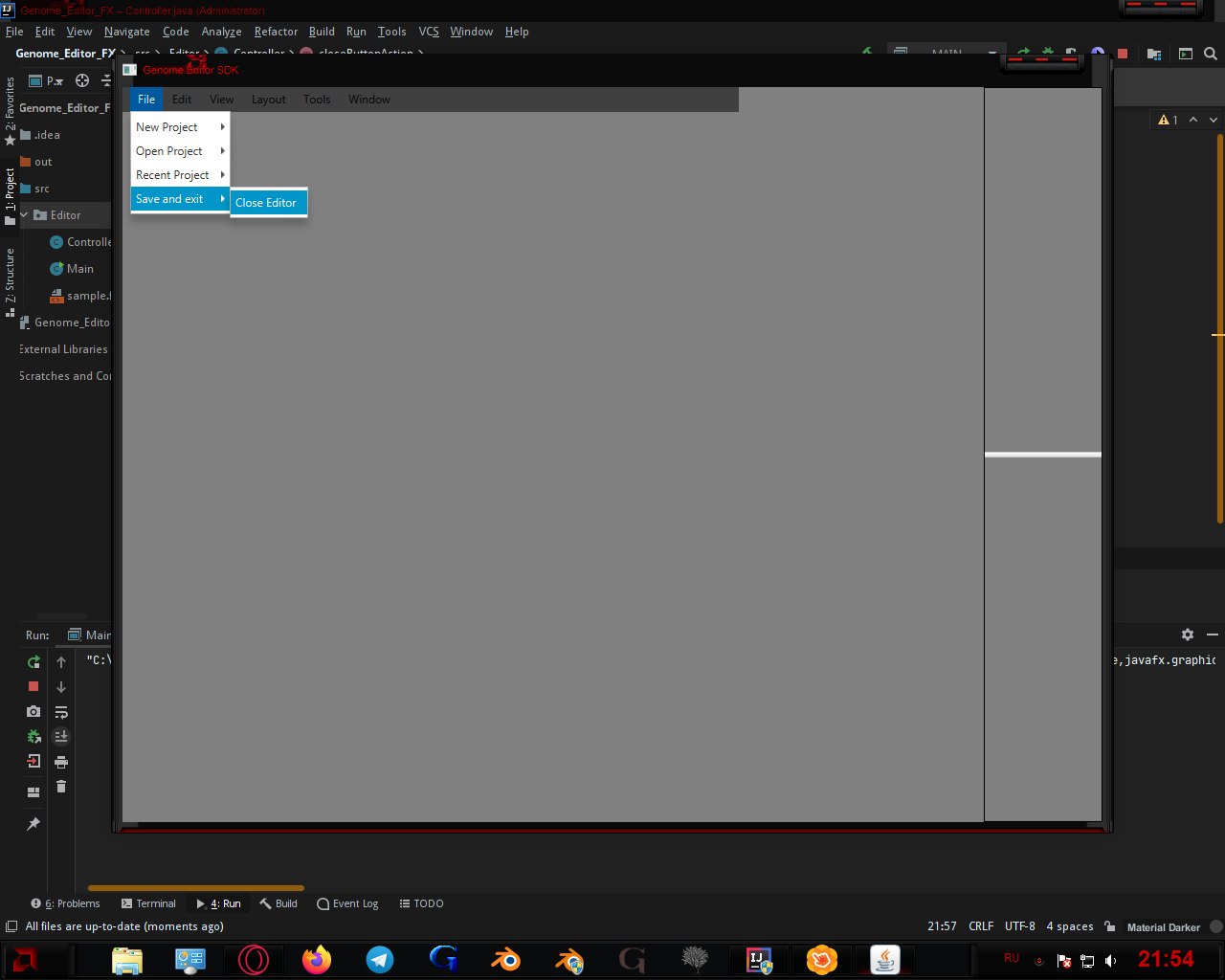The height and width of the screenshot is (980, 1225).
Task: Open VCS menu in IntelliJ
Action: coord(429,32)
